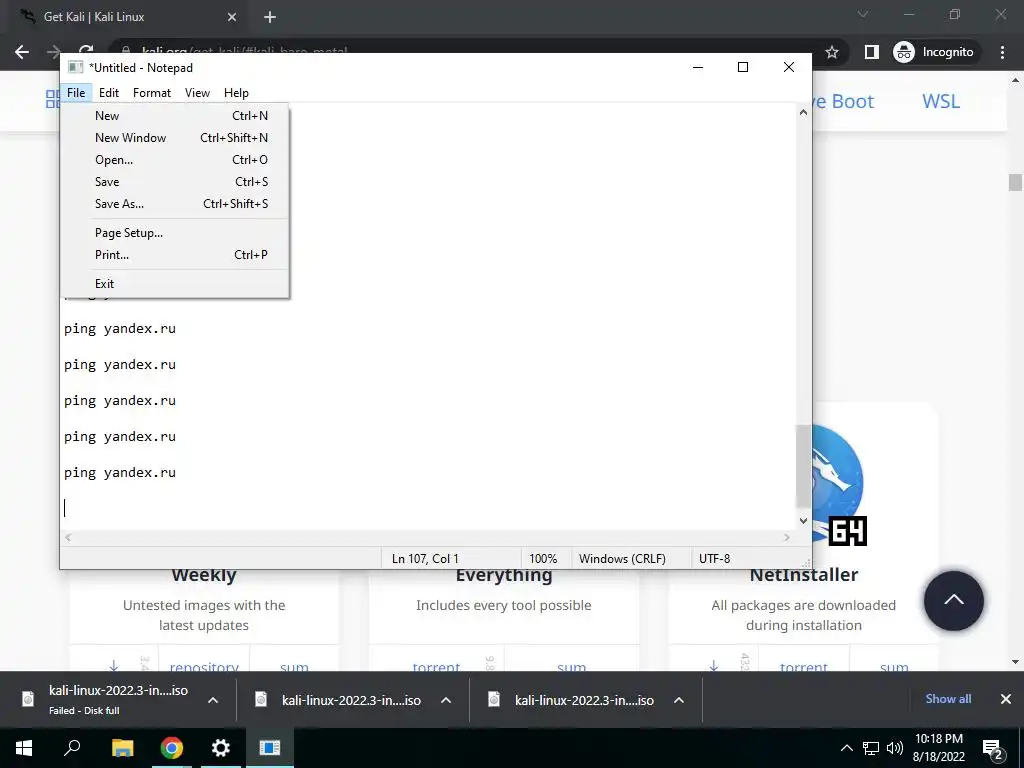Click Save in the File menu
This screenshot has width=1024, height=768.
174,182
